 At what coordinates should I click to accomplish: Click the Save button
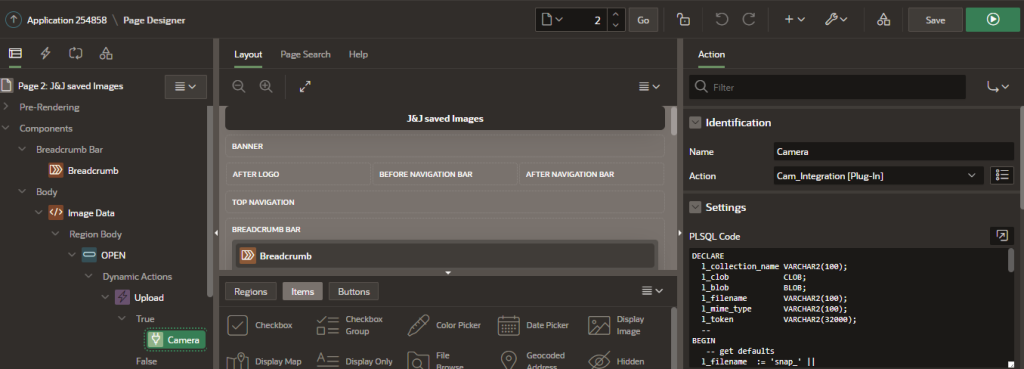(935, 20)
